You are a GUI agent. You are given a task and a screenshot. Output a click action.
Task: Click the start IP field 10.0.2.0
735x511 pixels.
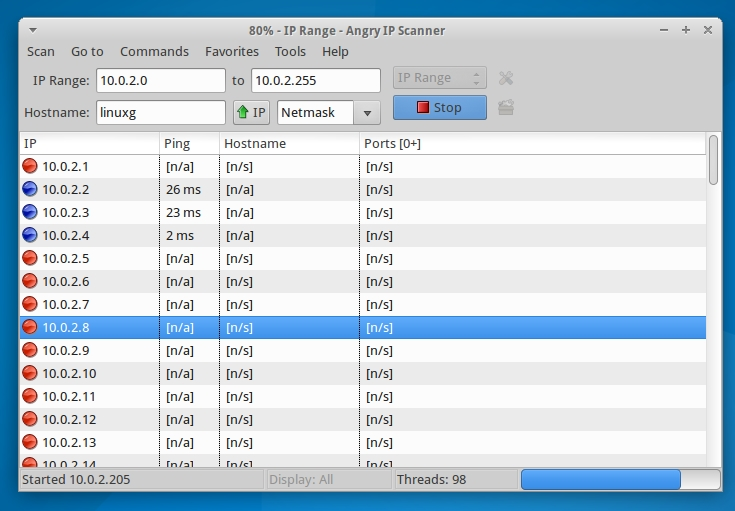pos(161,81)
